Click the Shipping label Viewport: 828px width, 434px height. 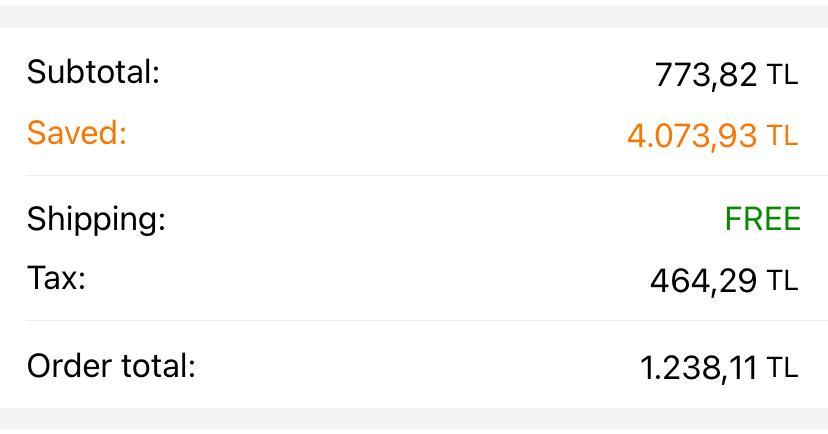pos(96,219)
